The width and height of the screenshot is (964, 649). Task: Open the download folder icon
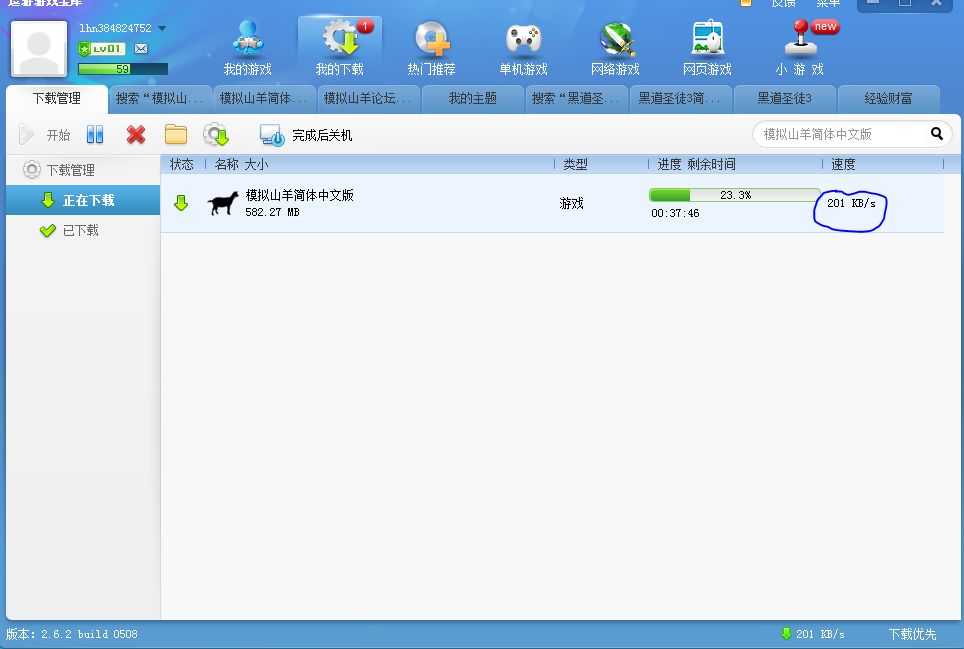click(176, 134)
